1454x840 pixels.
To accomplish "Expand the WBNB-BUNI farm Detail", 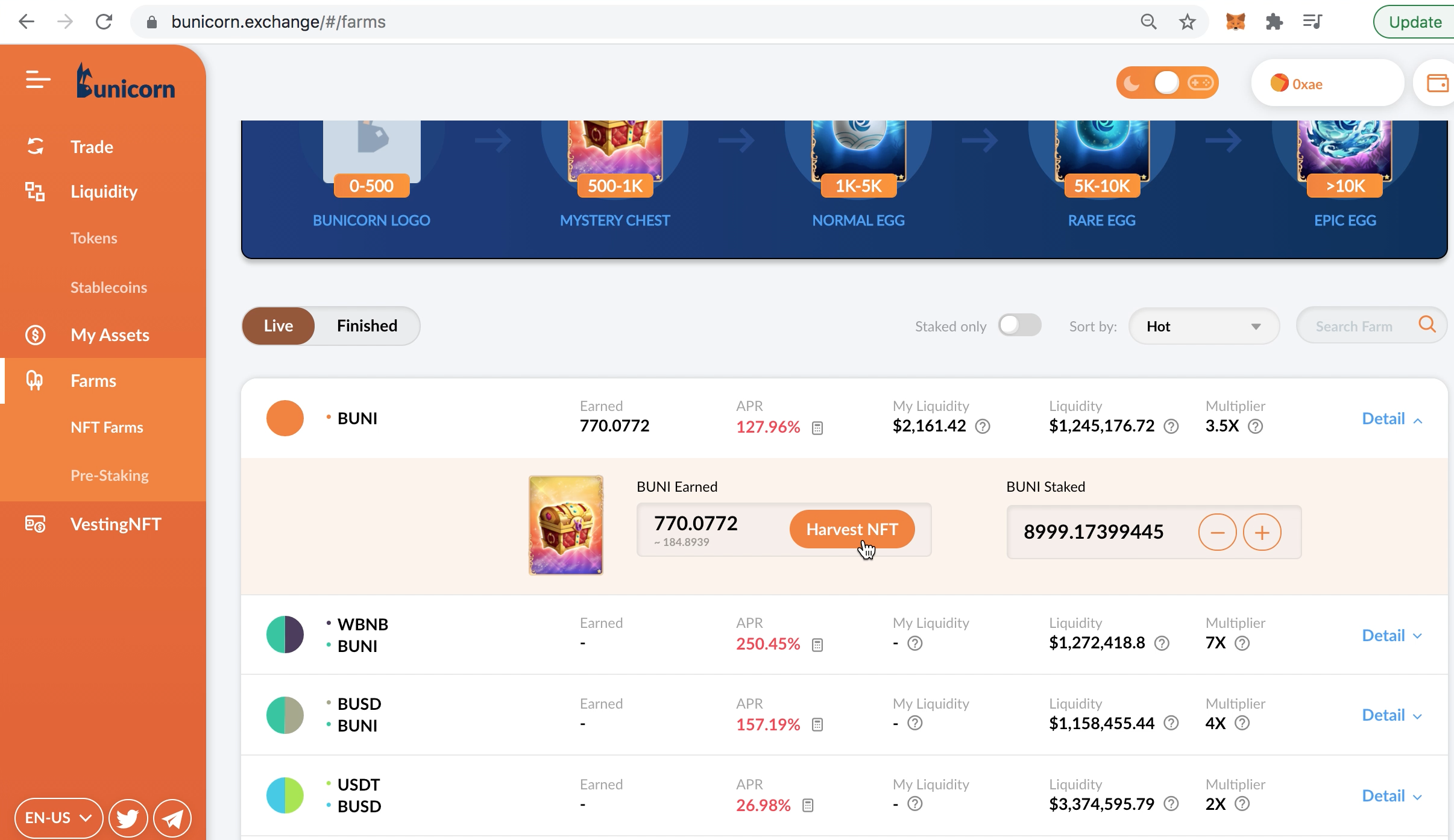I will (1392, 636).
